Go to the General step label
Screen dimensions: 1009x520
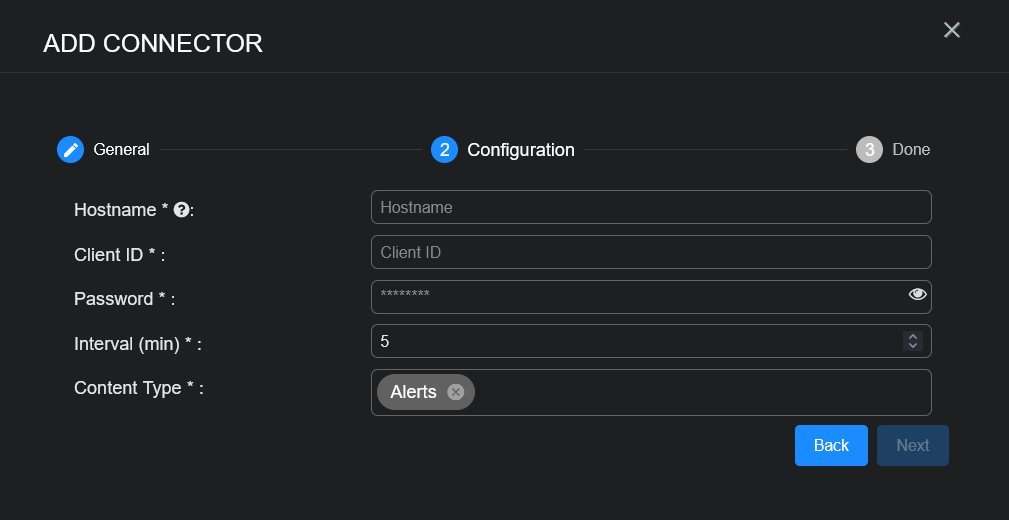coord(121,150)
